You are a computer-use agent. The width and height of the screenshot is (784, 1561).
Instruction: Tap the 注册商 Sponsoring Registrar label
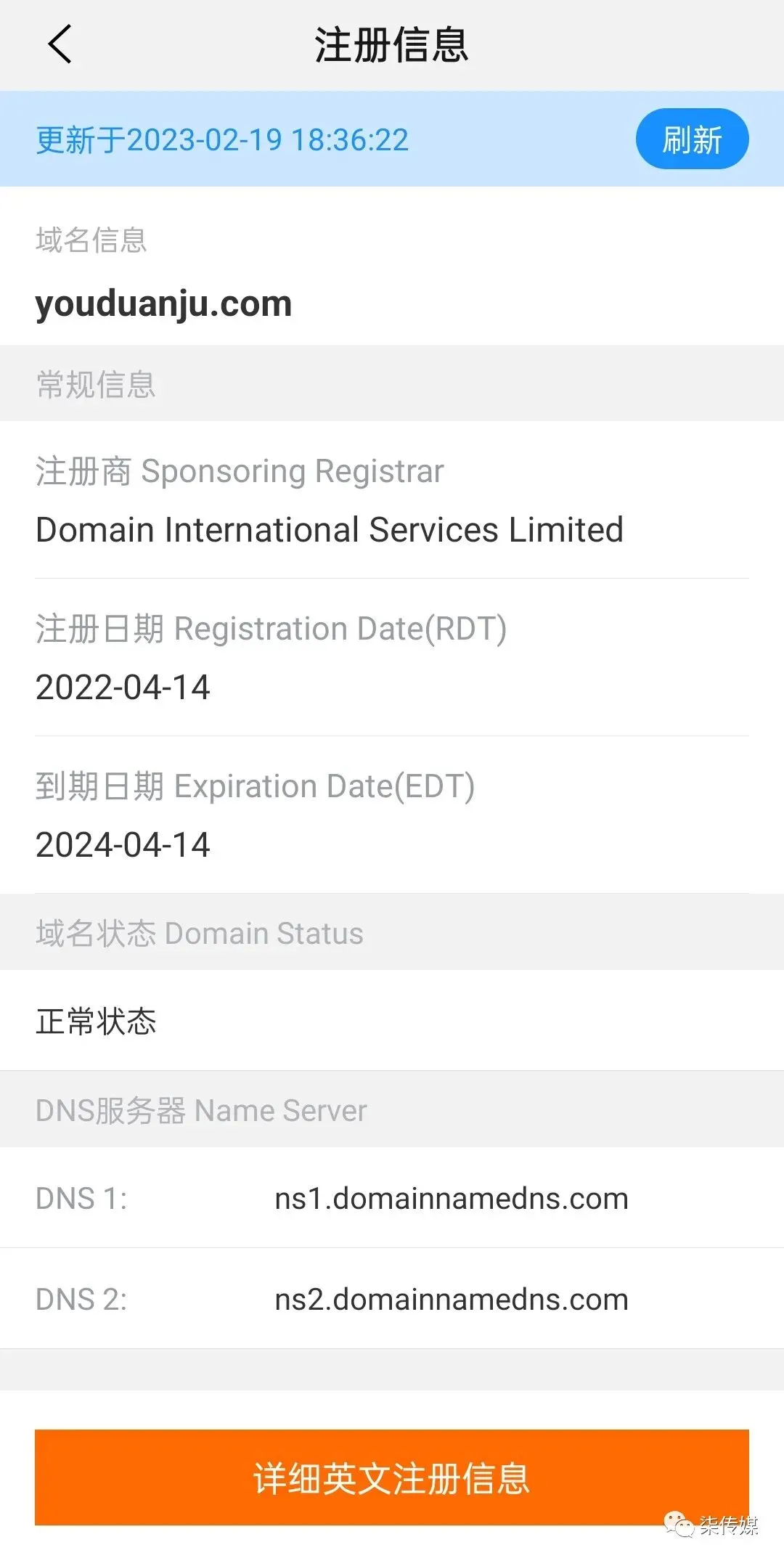[x=240, y=470]
